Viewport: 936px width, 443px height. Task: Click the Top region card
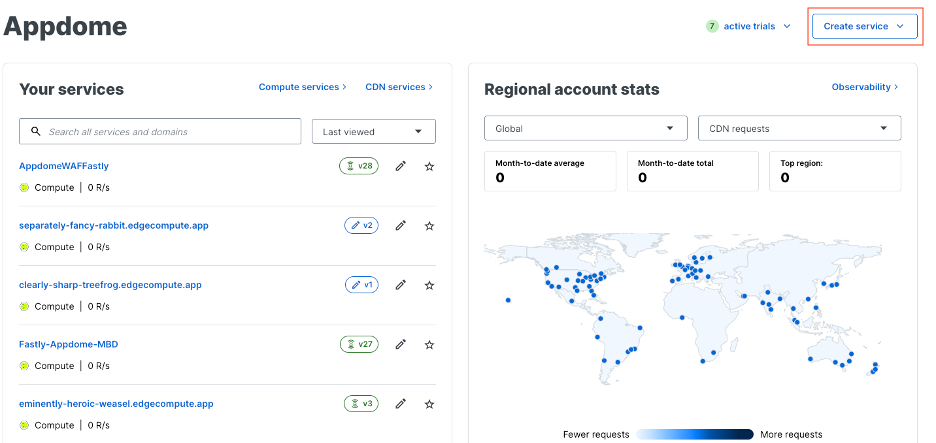tap(835, 171)
